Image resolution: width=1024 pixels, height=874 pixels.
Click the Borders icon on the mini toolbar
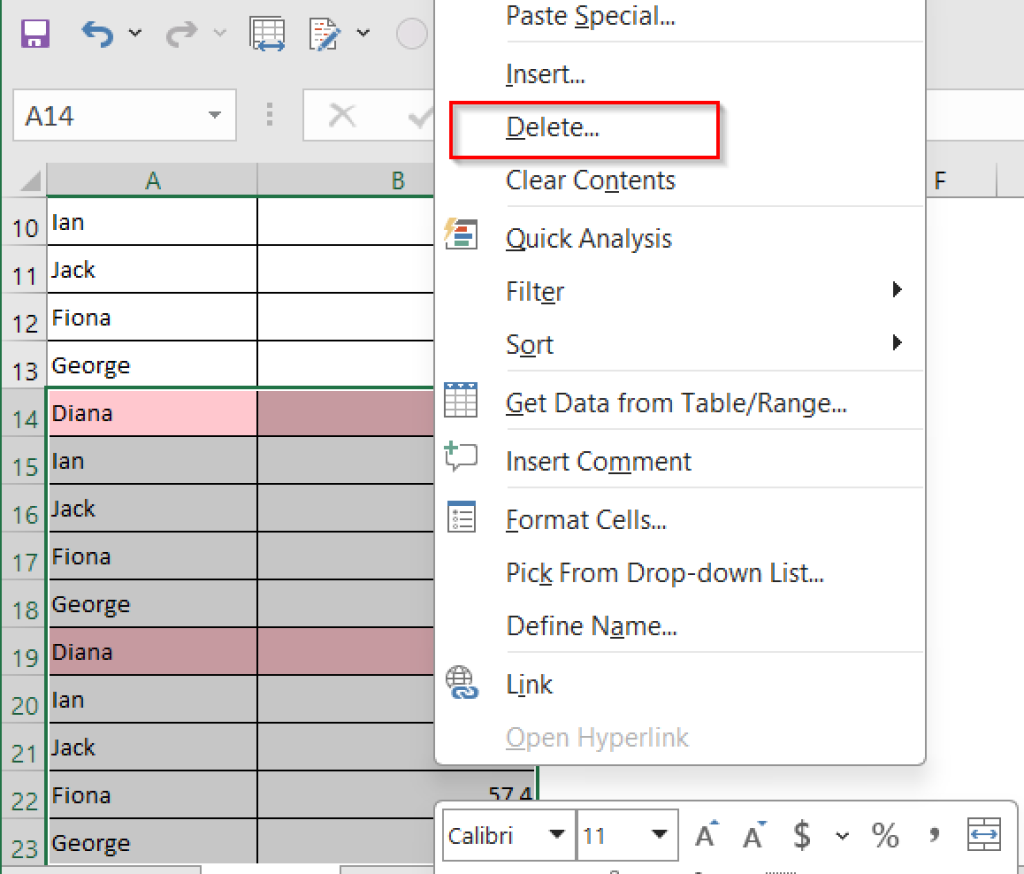click(x=983, y=833)
